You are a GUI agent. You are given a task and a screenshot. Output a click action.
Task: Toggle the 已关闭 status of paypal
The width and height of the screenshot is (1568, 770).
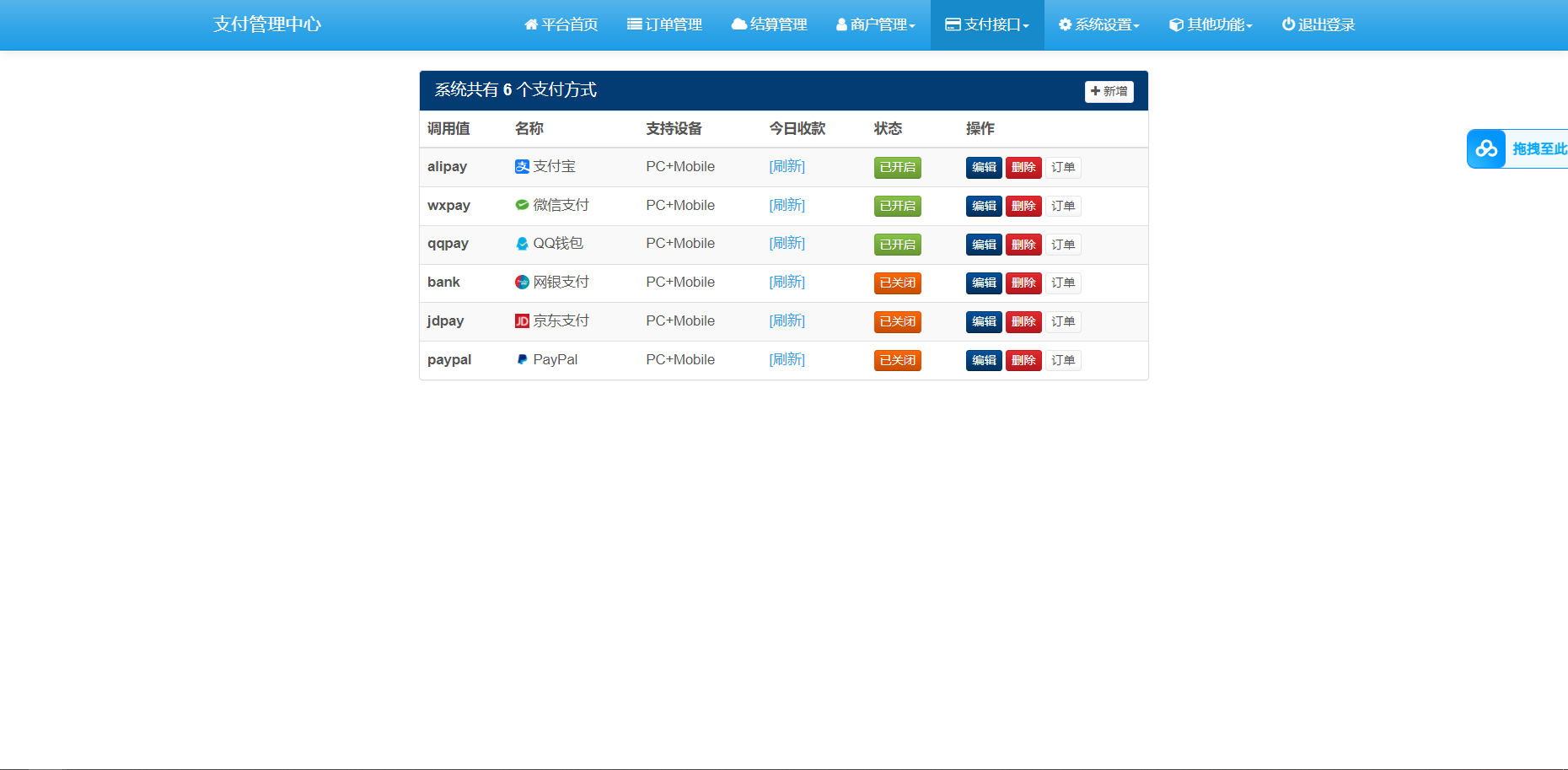(x=897, y=360)
